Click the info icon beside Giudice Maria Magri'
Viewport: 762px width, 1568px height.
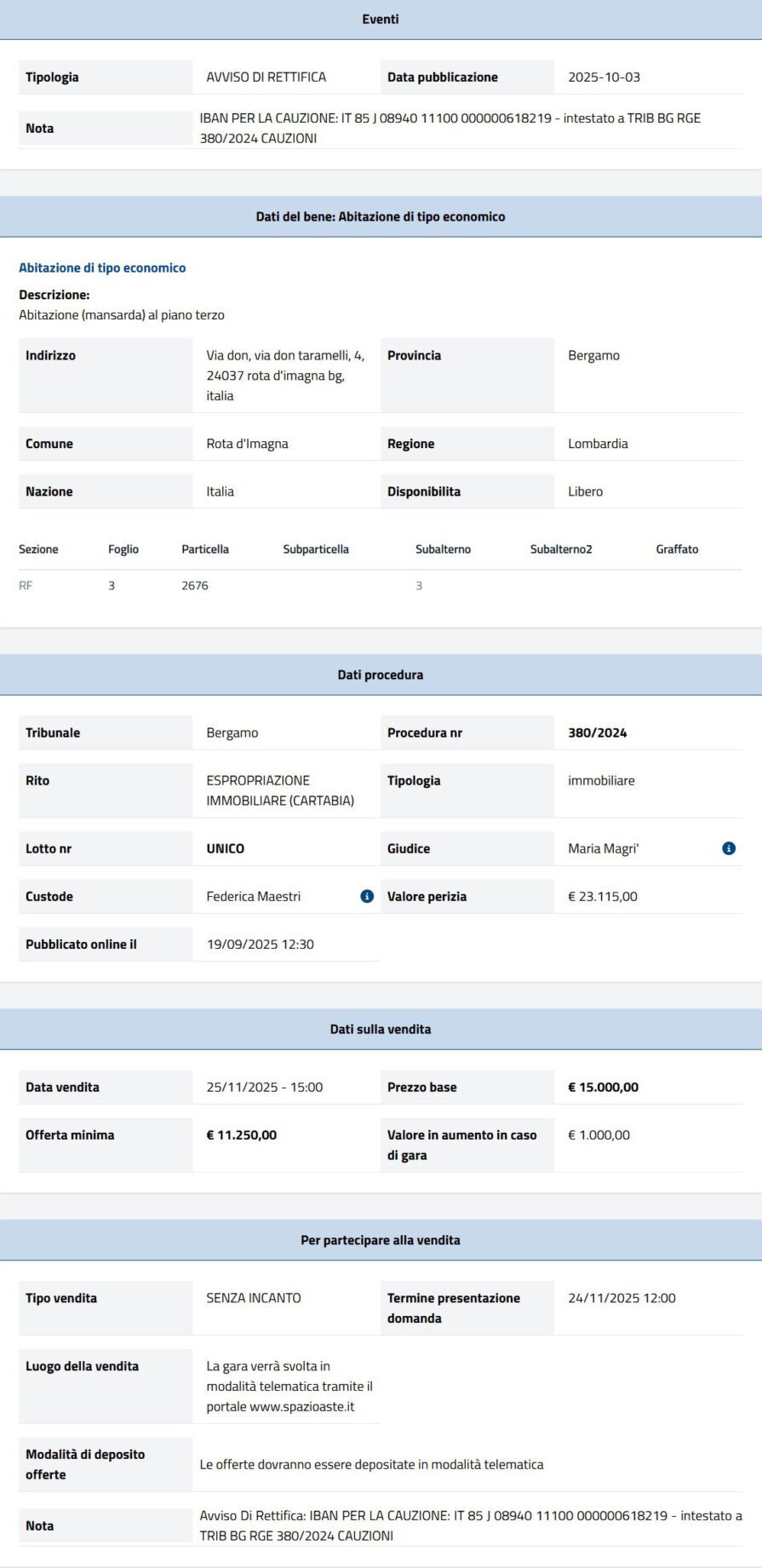click(729, 848)
